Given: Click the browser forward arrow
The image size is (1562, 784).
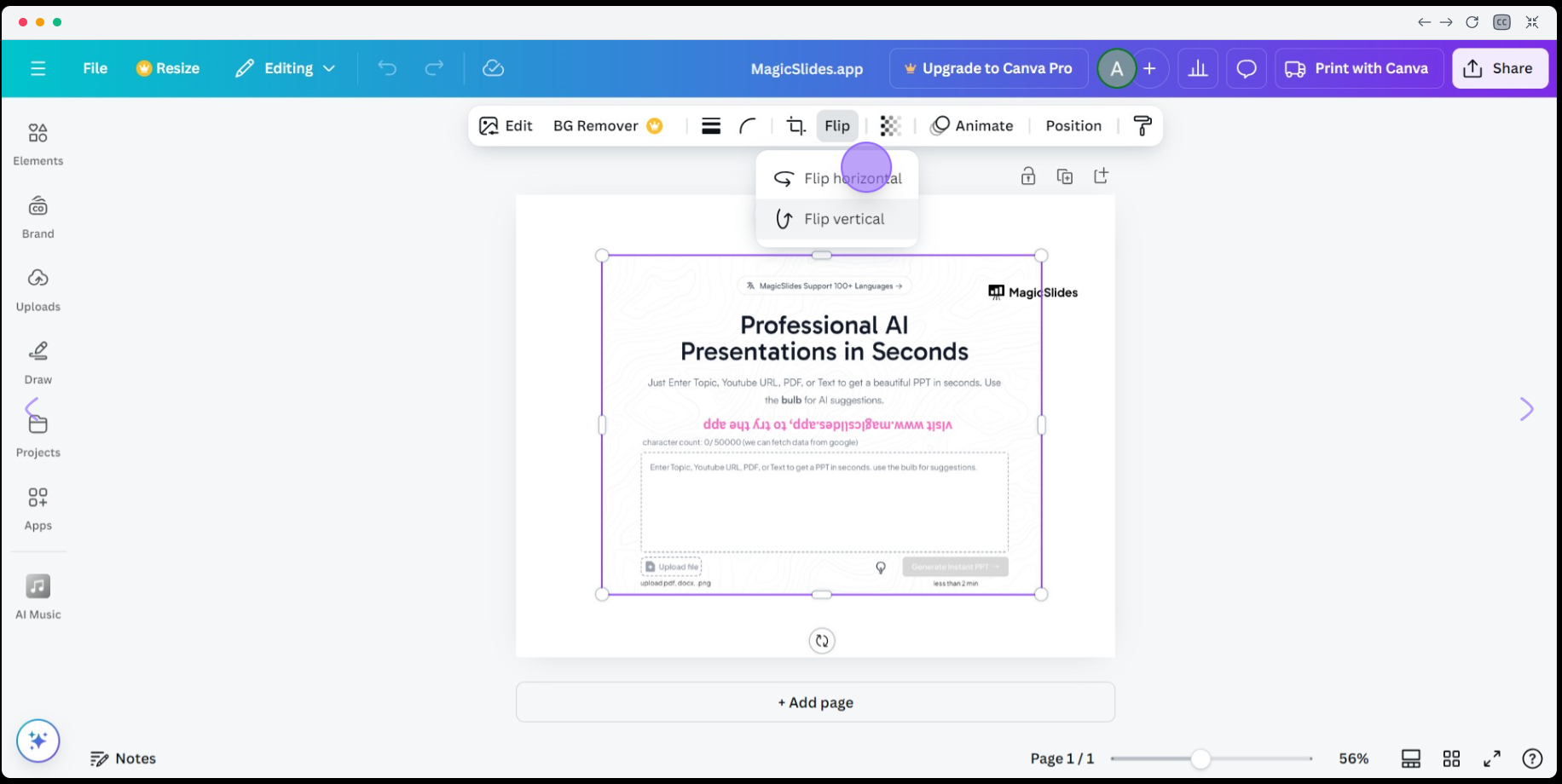Looking at the screenshot, I should [1446, 22].
